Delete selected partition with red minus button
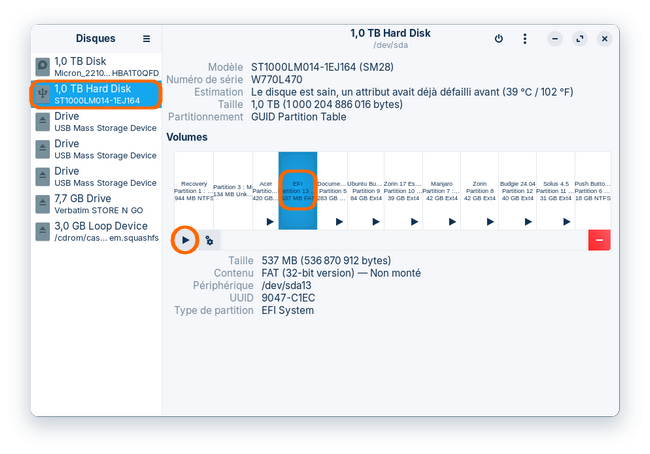This screenshot has height=454, width=650. pyautogui.click(x=600, y=241)
